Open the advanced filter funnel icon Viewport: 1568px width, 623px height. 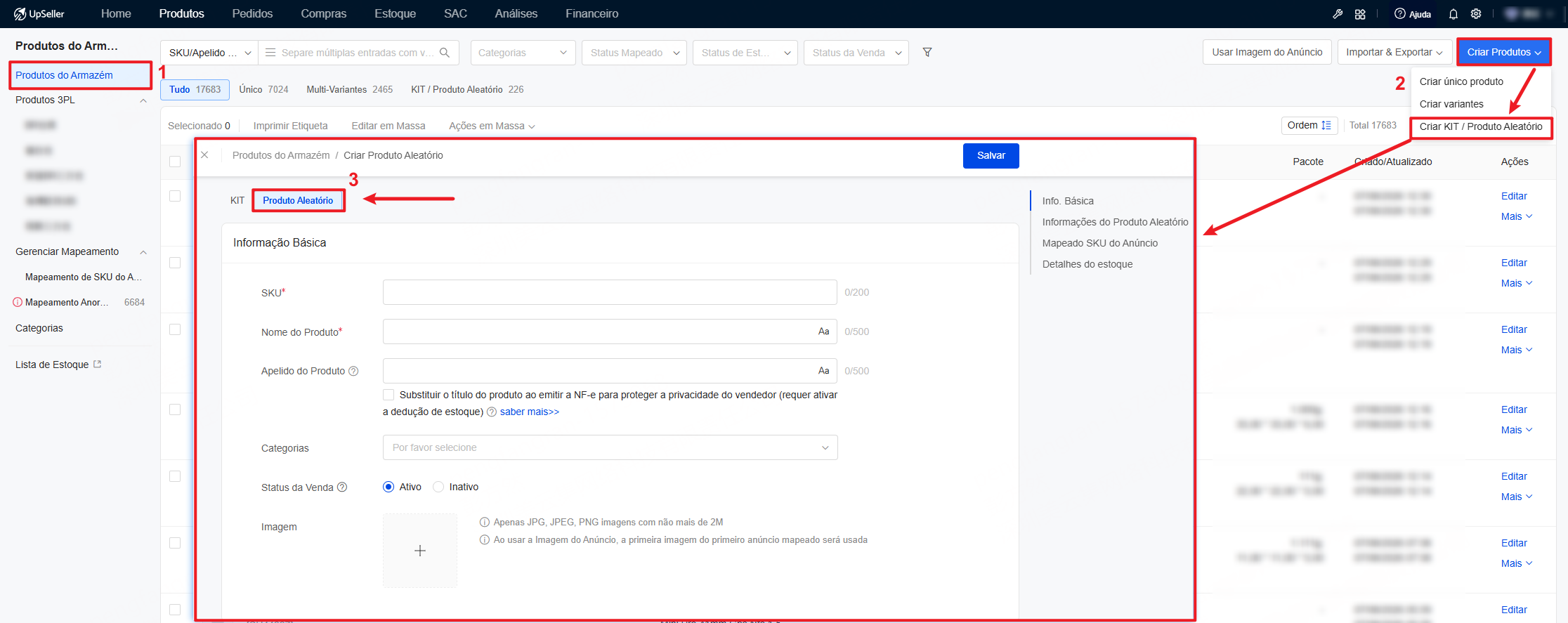[x=927, y=53]
